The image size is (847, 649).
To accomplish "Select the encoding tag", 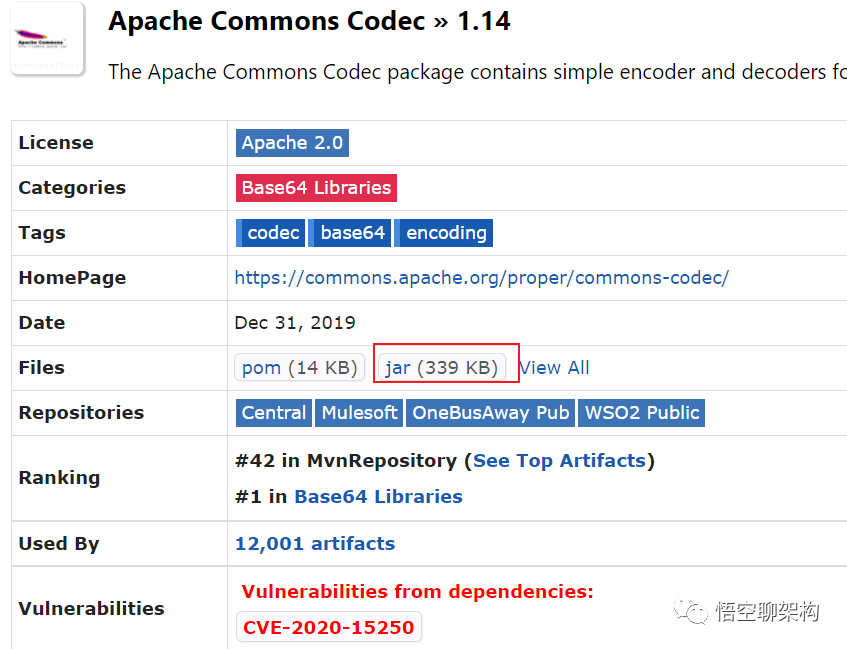I will (x=445, y=233).
